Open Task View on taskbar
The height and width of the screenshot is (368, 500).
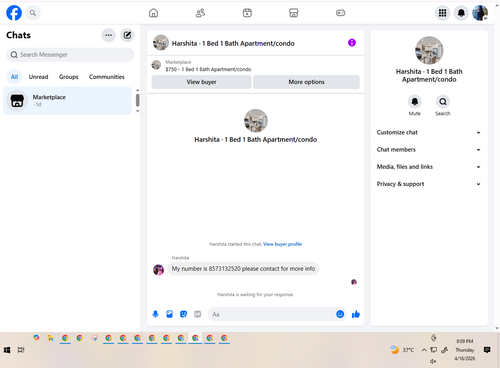click(x=21, y=350)
